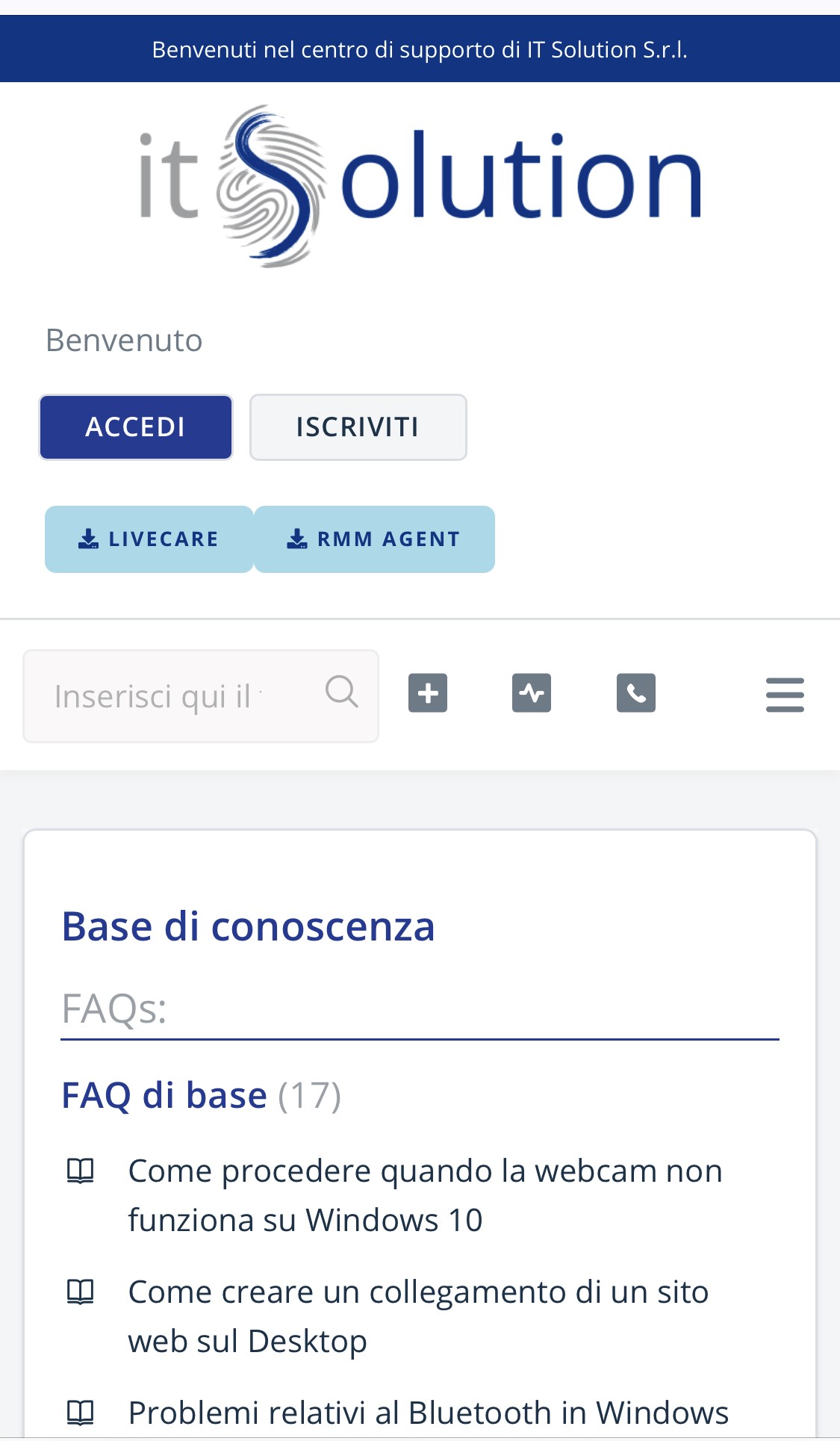840x1441 pixels.
Task: Click book icon beside website shortcut article
Action: [81, 1292]
